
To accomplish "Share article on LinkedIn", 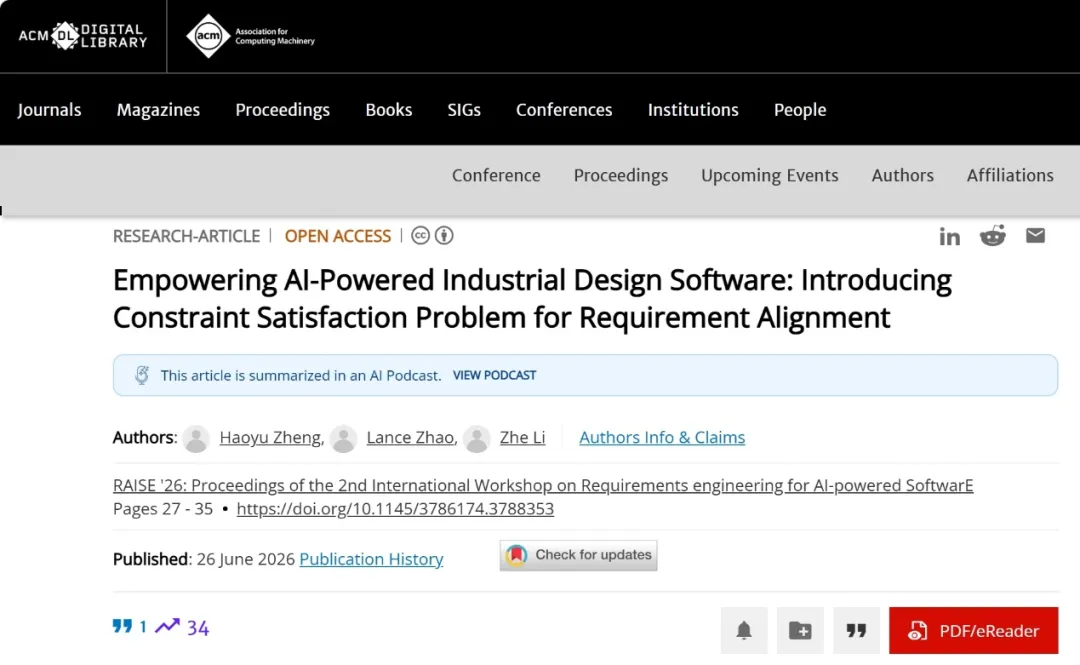I will (x=949, y=236).
